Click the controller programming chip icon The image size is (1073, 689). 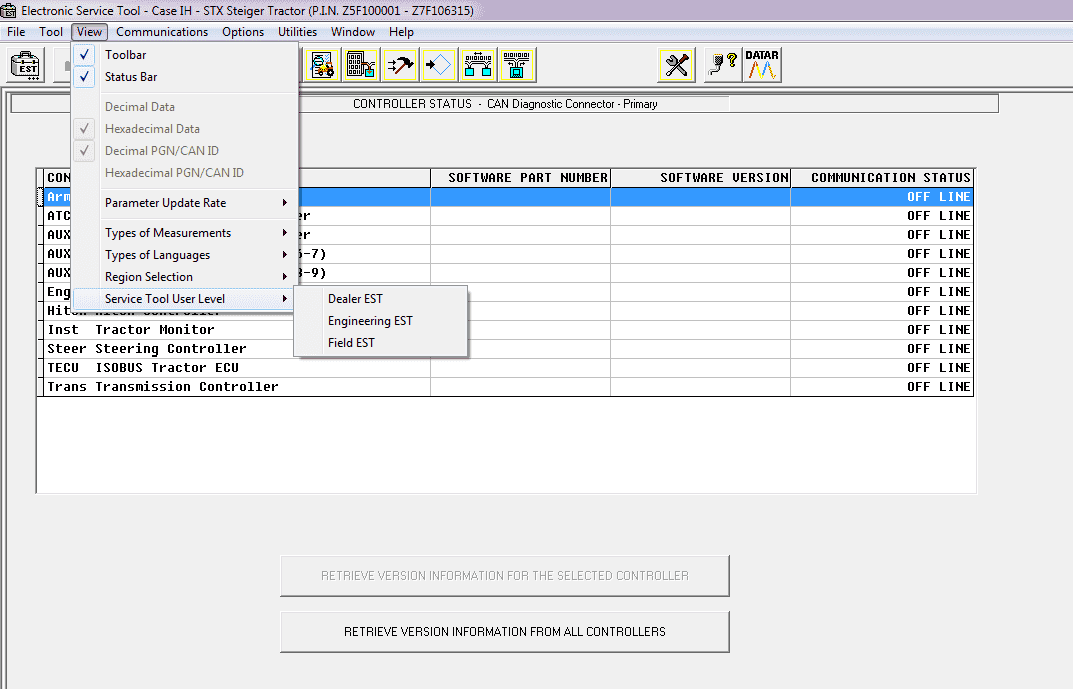(x=361, y=65)
